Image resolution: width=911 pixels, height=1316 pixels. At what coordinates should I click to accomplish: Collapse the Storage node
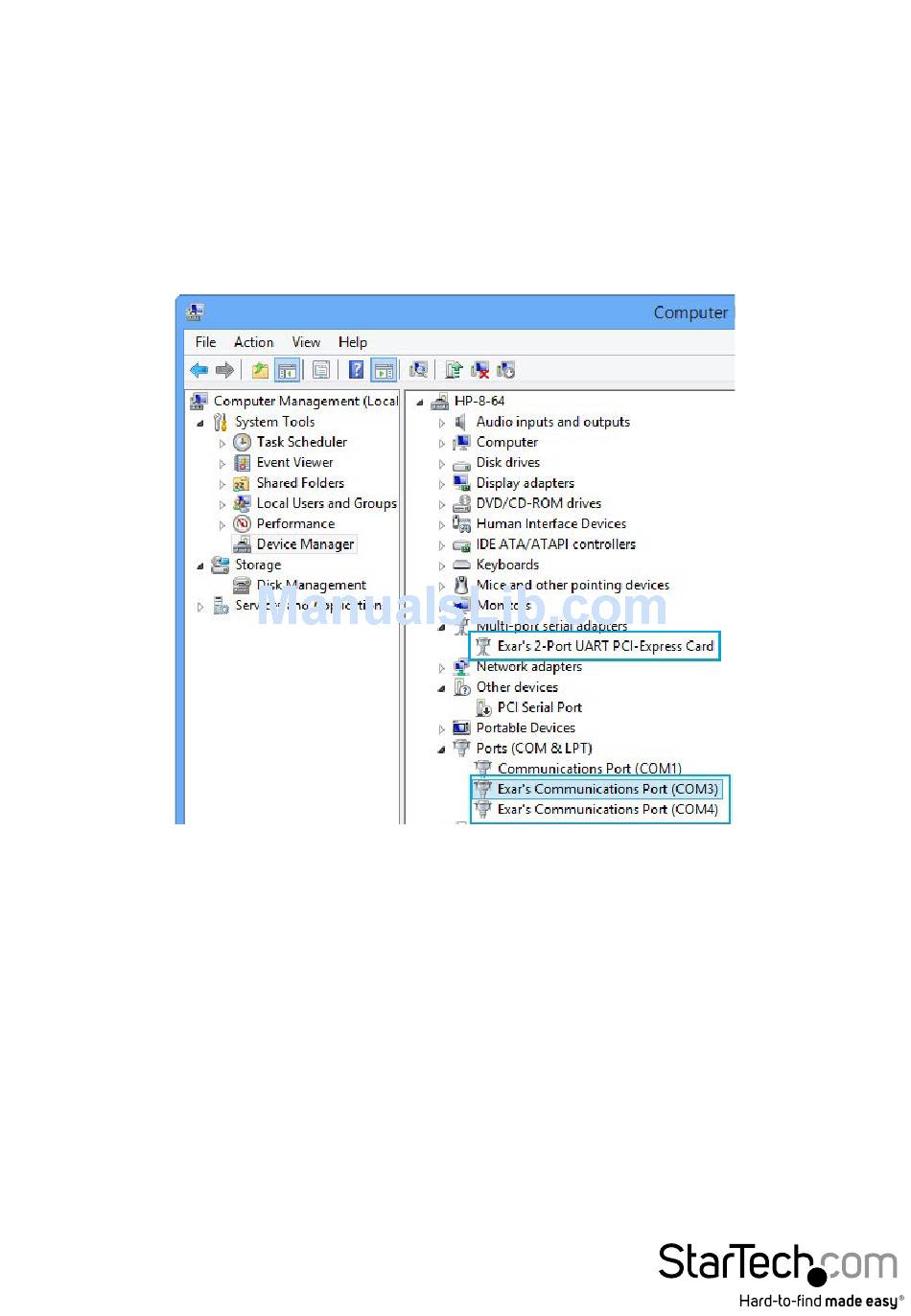[200, 566]
